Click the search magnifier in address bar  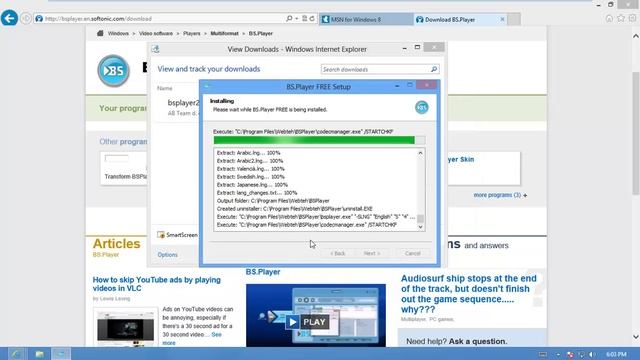(x=289, y=18)
